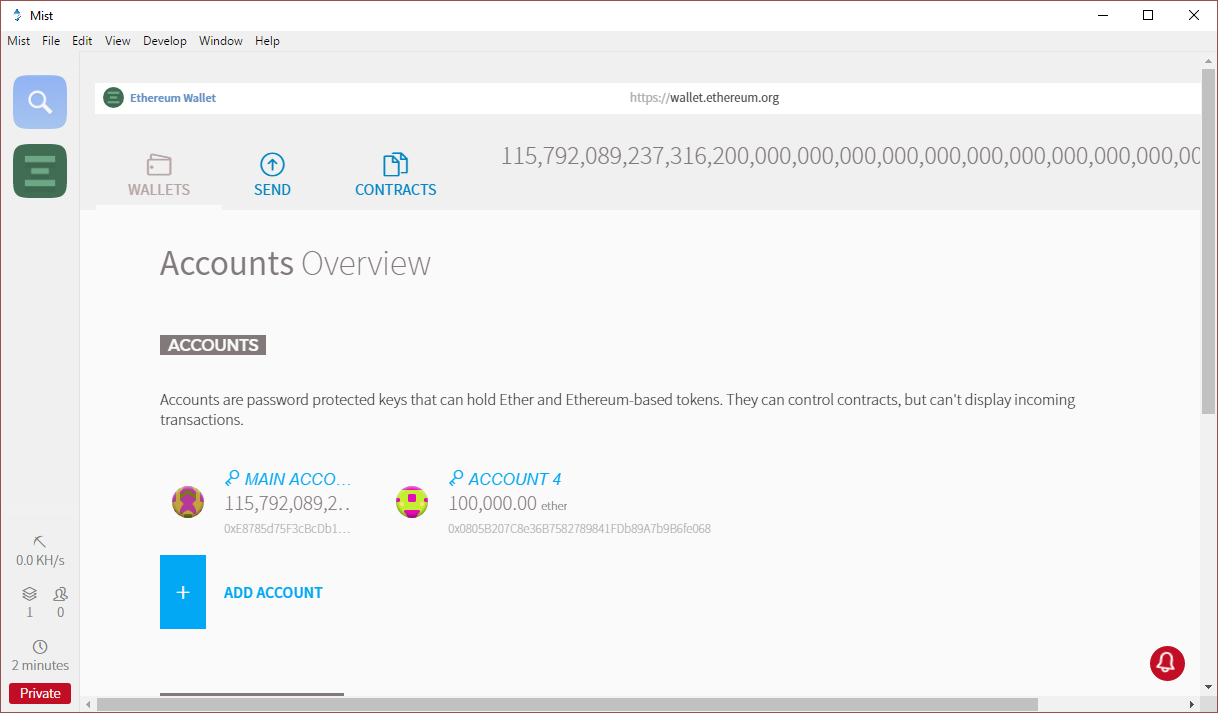This screenshot has width=1218, height=713.
Task: Open the File menu
Action: [51, 41]
